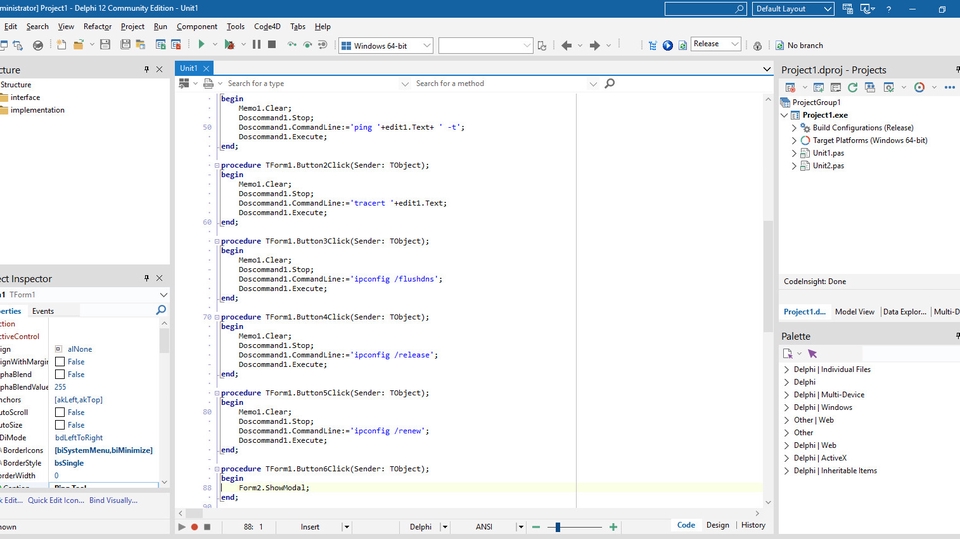Click the Trace Into debug icon
Image resolution: width=960 pixels, height=539 pixels.
(292, 45)
